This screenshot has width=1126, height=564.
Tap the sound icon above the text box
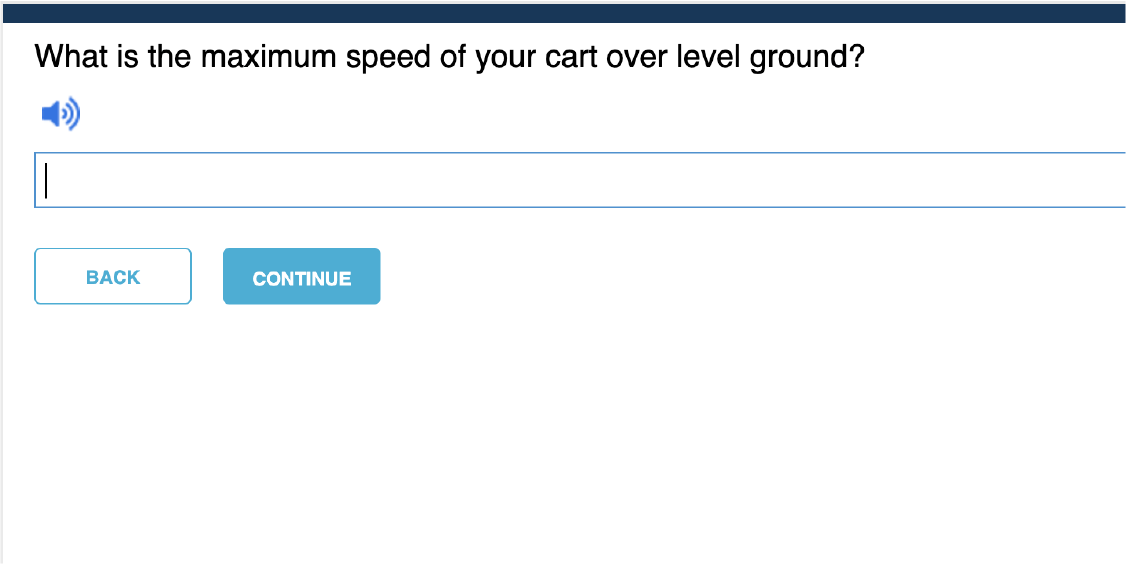(60, 115)
